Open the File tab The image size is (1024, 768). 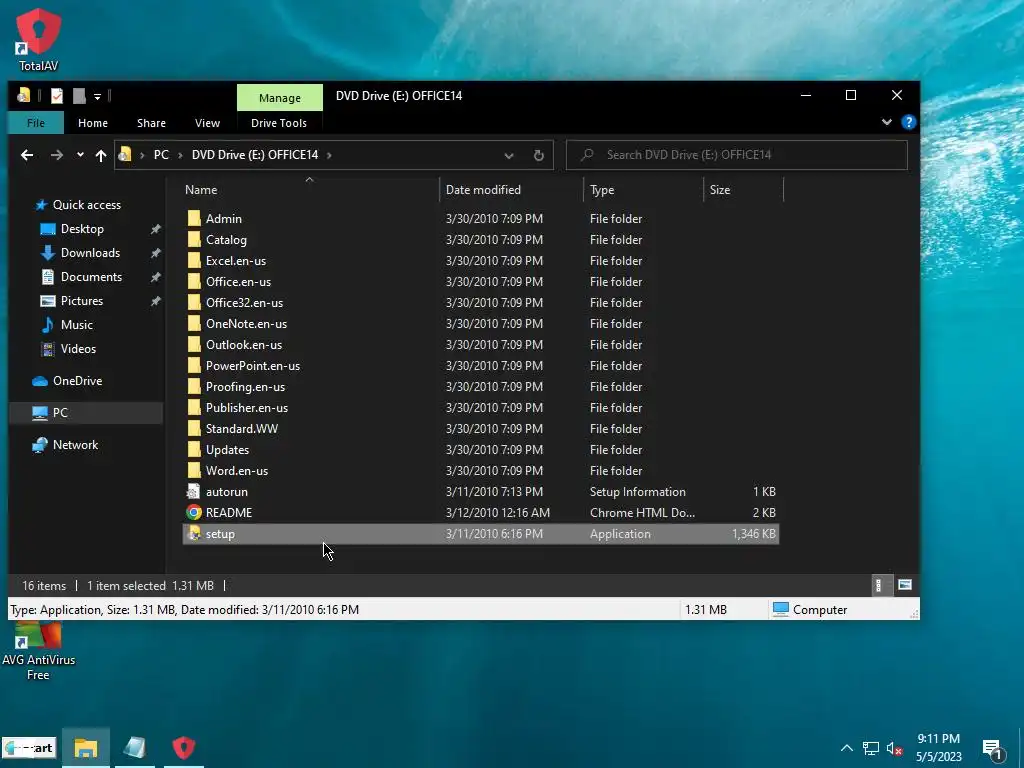pos(36,123)
